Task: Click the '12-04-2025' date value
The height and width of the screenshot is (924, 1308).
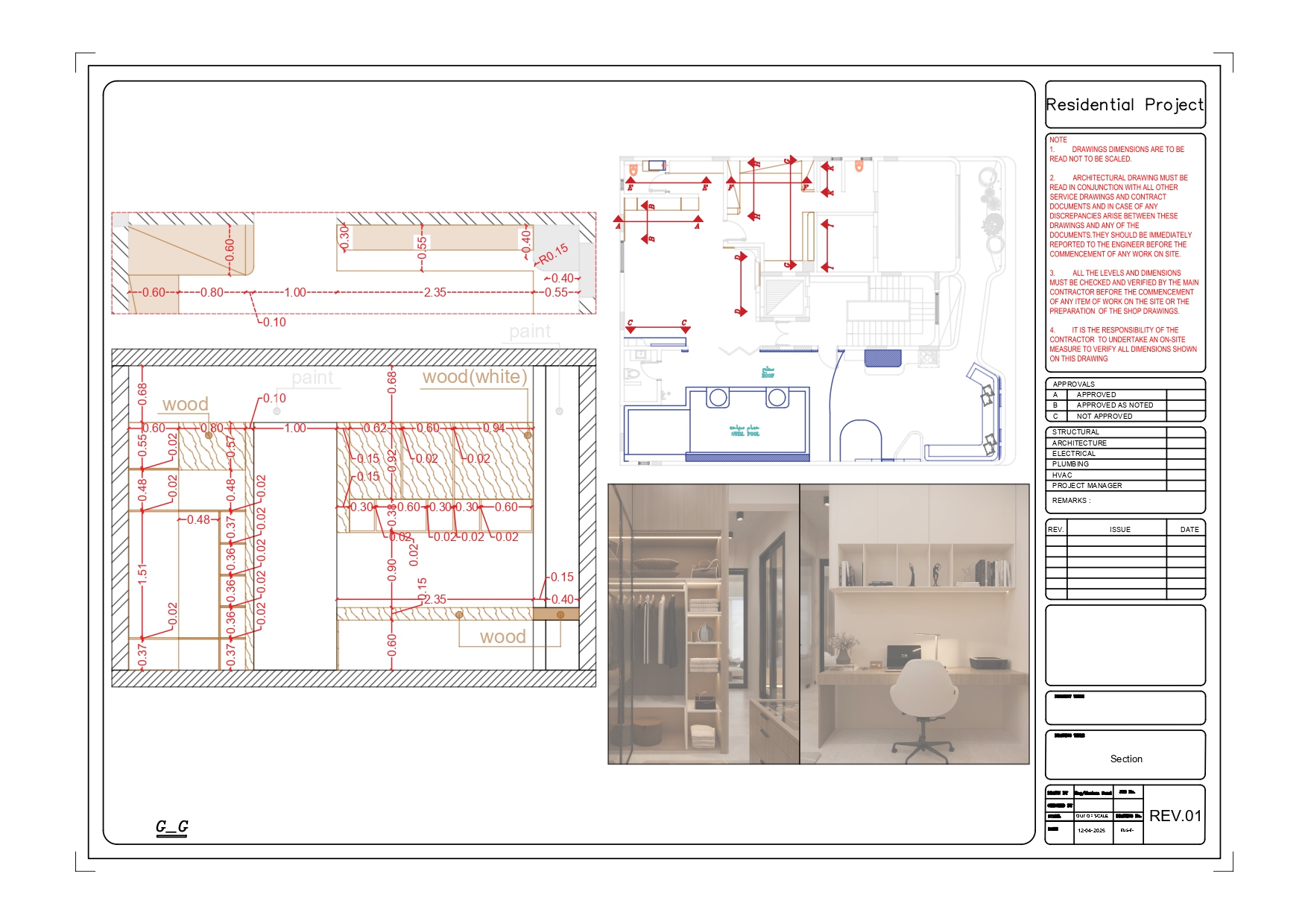Action: (1091, 830)
